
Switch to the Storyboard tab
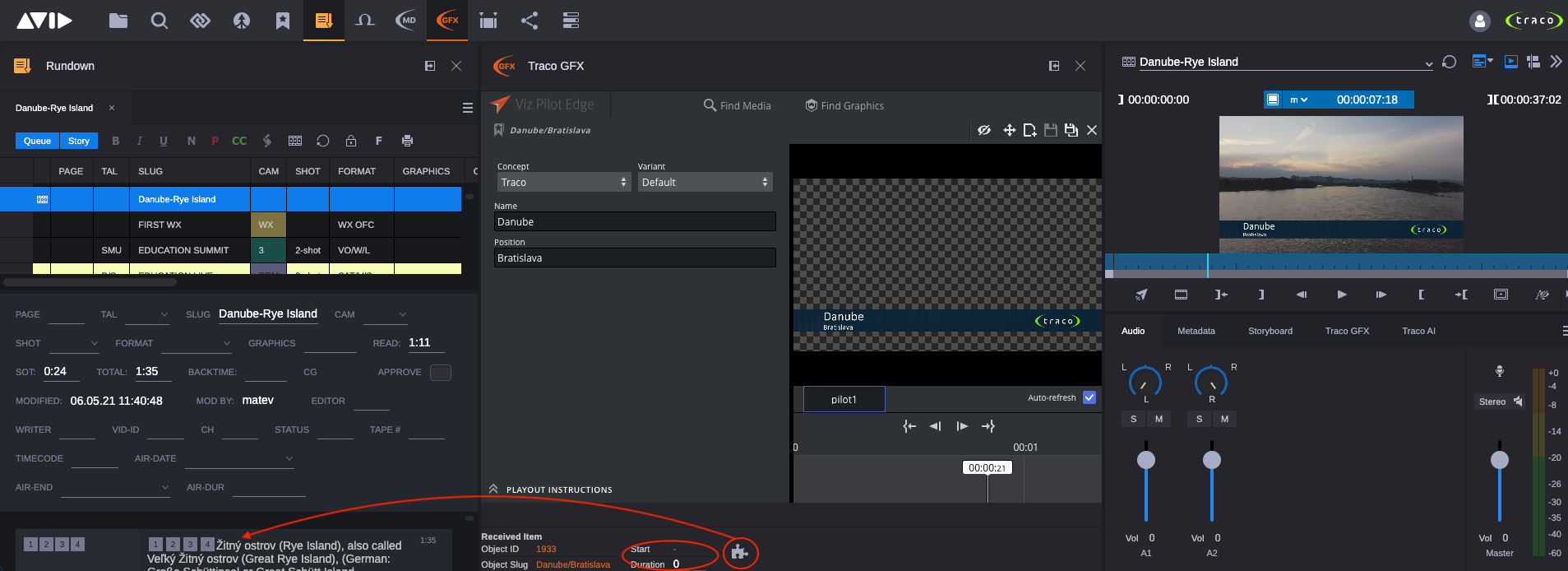(x=1270, y=331)
